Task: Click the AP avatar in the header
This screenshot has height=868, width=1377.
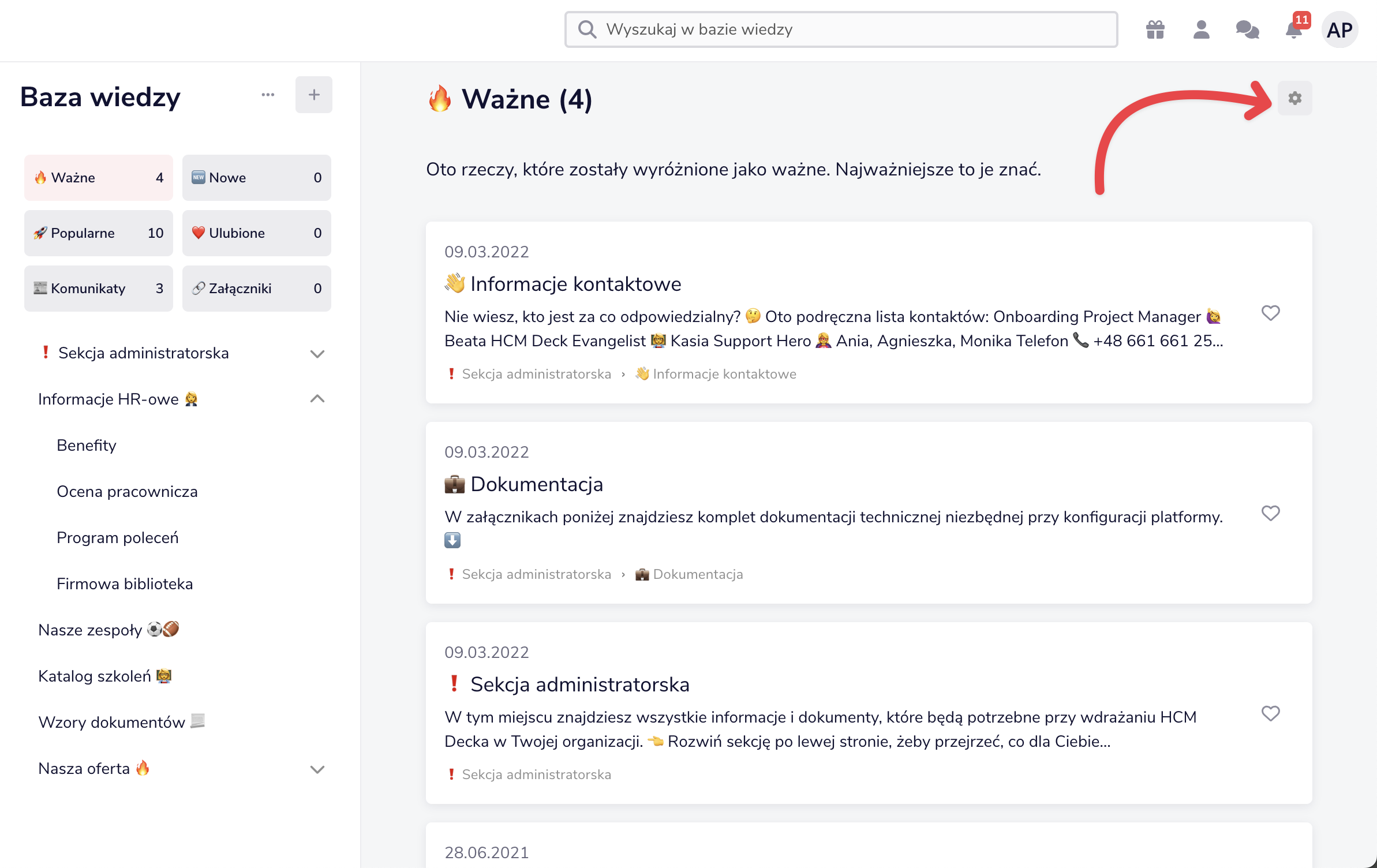Action: pos(1339,29)
